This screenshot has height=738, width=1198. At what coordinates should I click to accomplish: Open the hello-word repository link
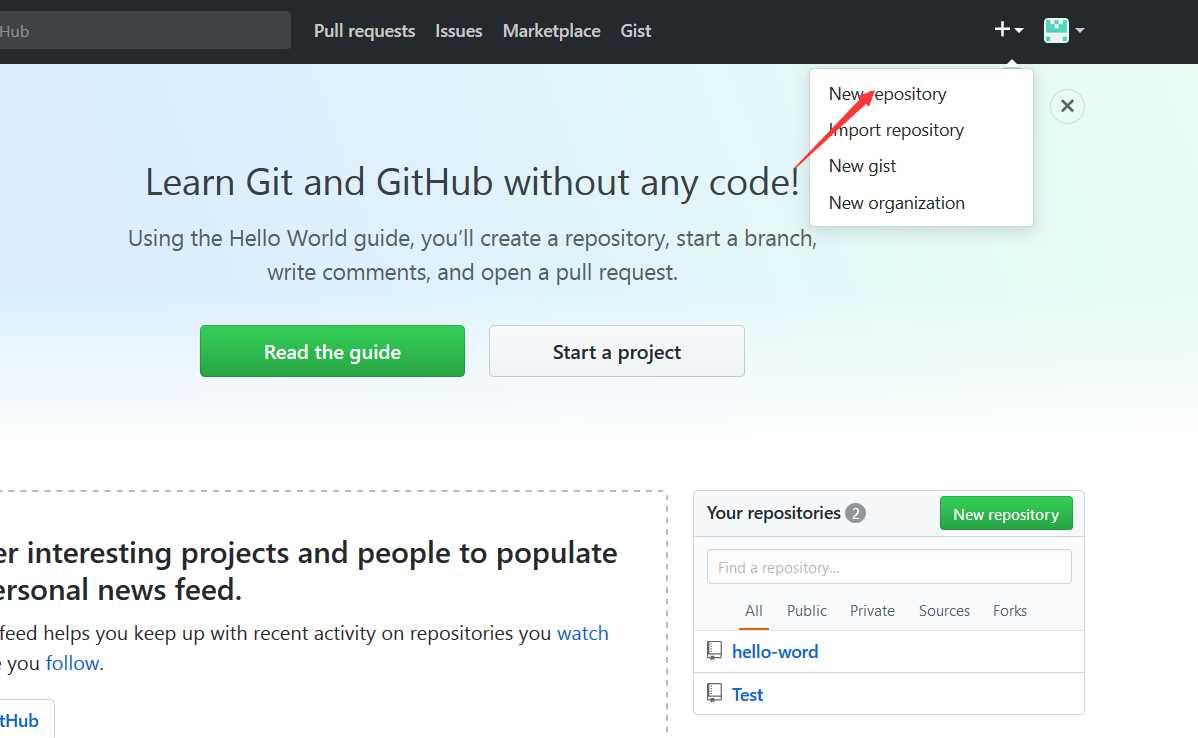pos(775,652)
